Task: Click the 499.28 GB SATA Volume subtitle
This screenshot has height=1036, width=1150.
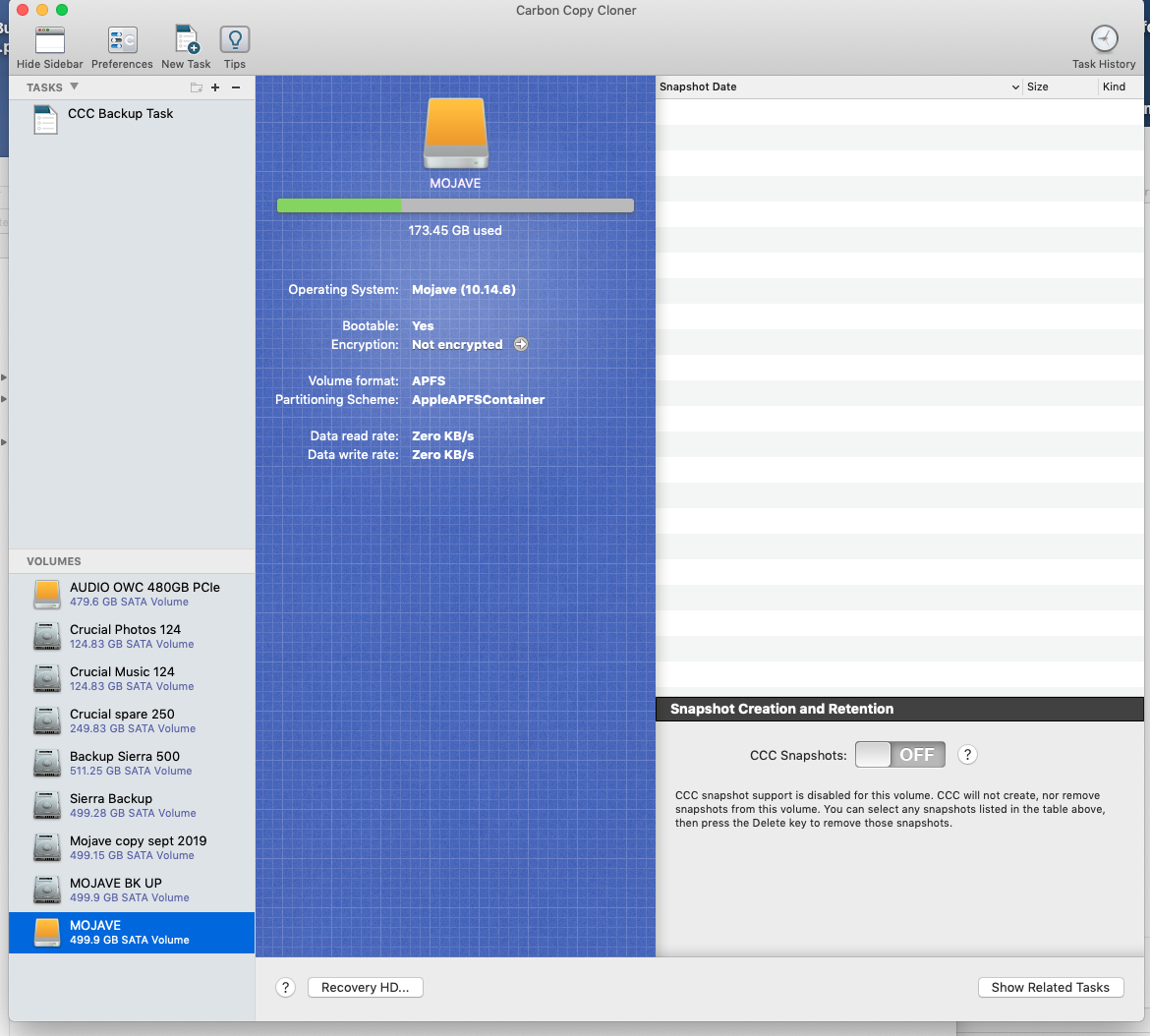Action: (133, 813)
